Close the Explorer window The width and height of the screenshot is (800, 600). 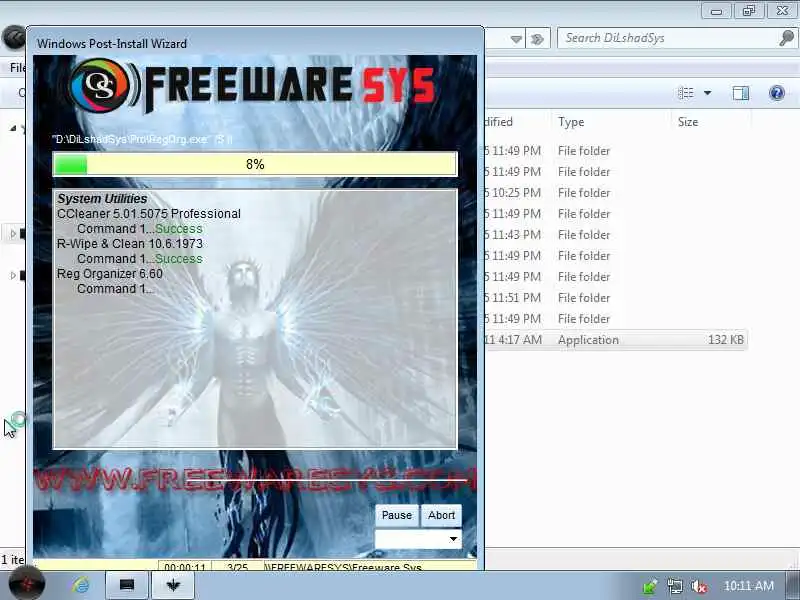tap(782, 11)
